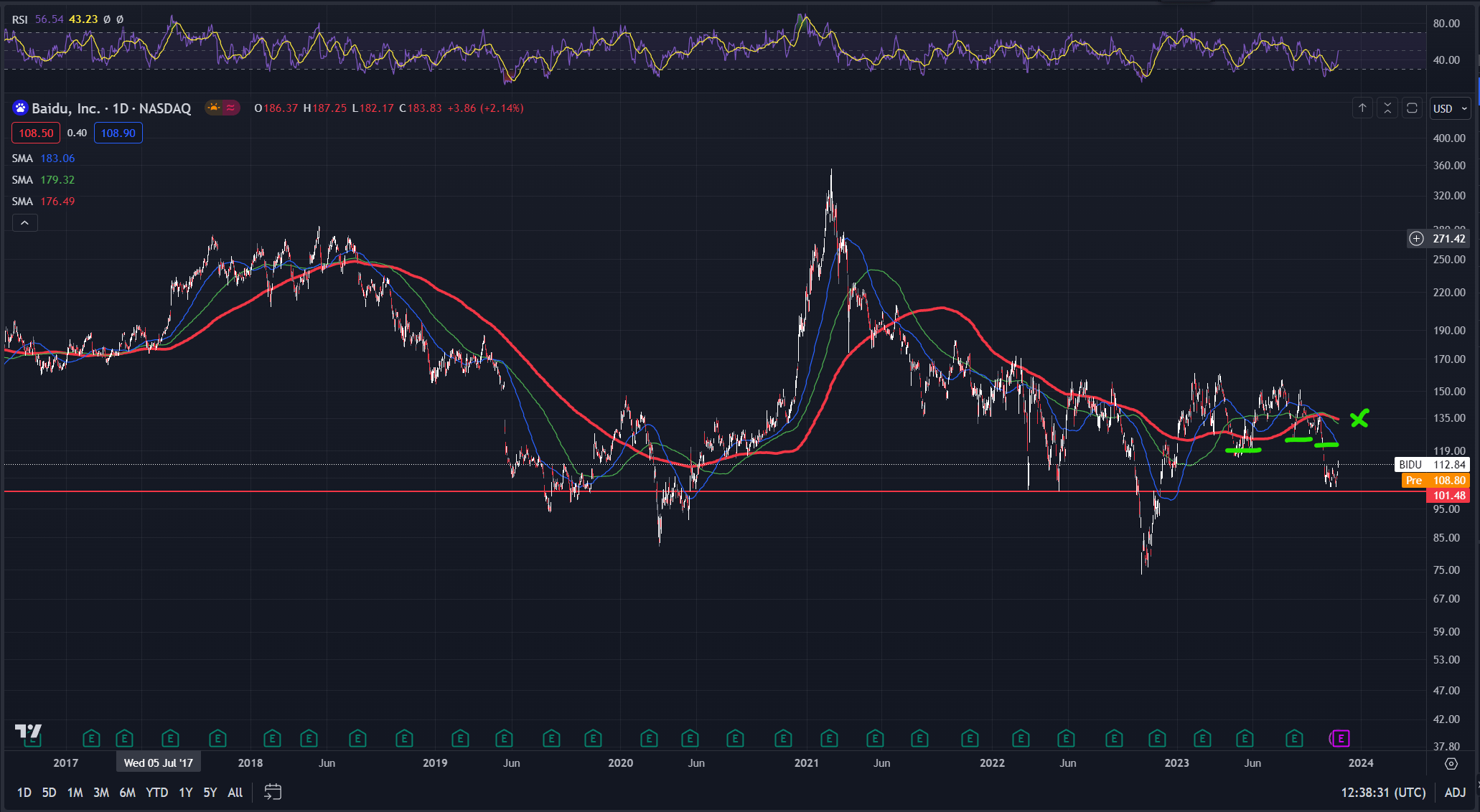Select the 5D date range
The image size is (1480, 812).
click(49, 793)
